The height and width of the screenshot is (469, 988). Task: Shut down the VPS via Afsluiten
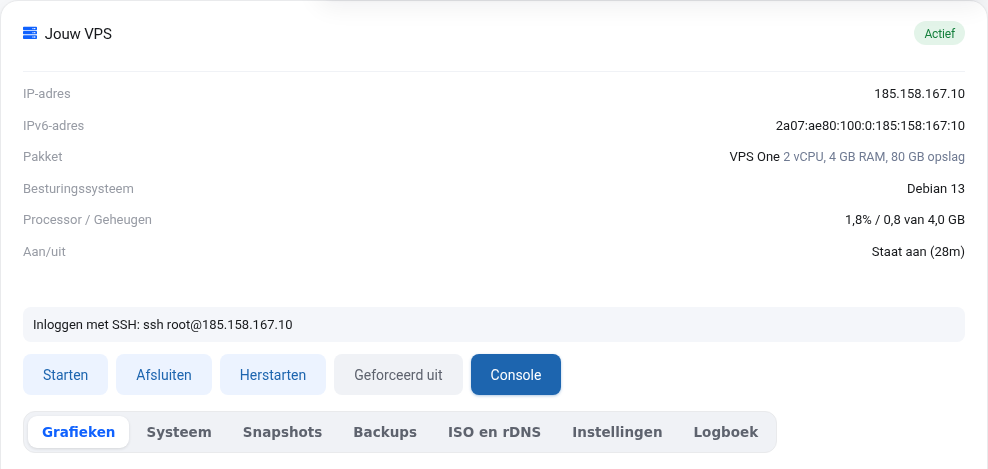164,374
